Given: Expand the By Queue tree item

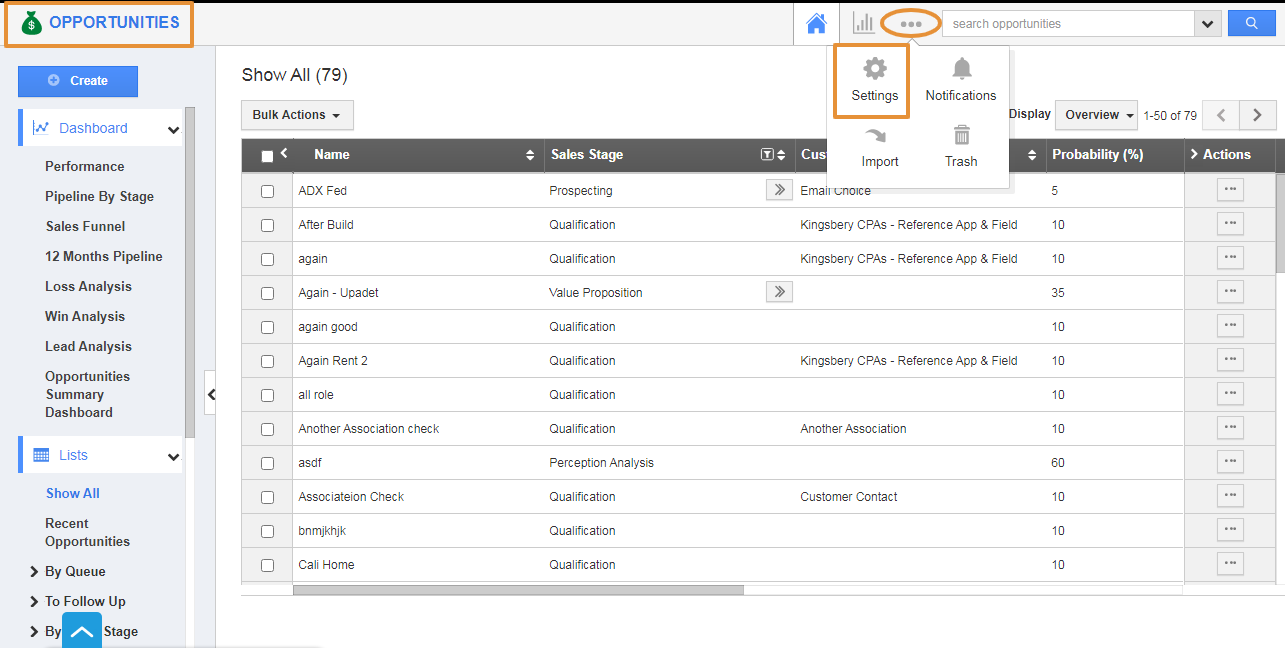Looking at the screenshot, I should [36, 572].
